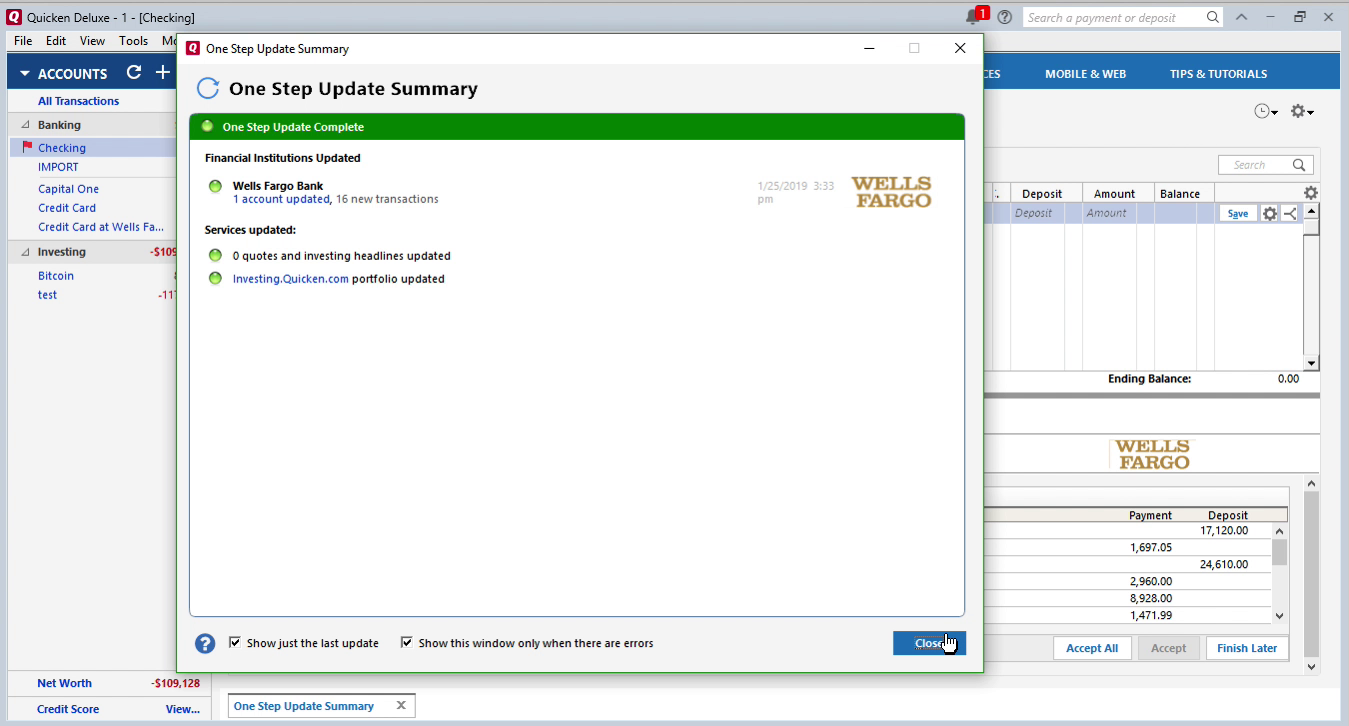This screenshot has height=726, width=1349.
Task: Collapse the Banking account group
Action: [25, 125]
